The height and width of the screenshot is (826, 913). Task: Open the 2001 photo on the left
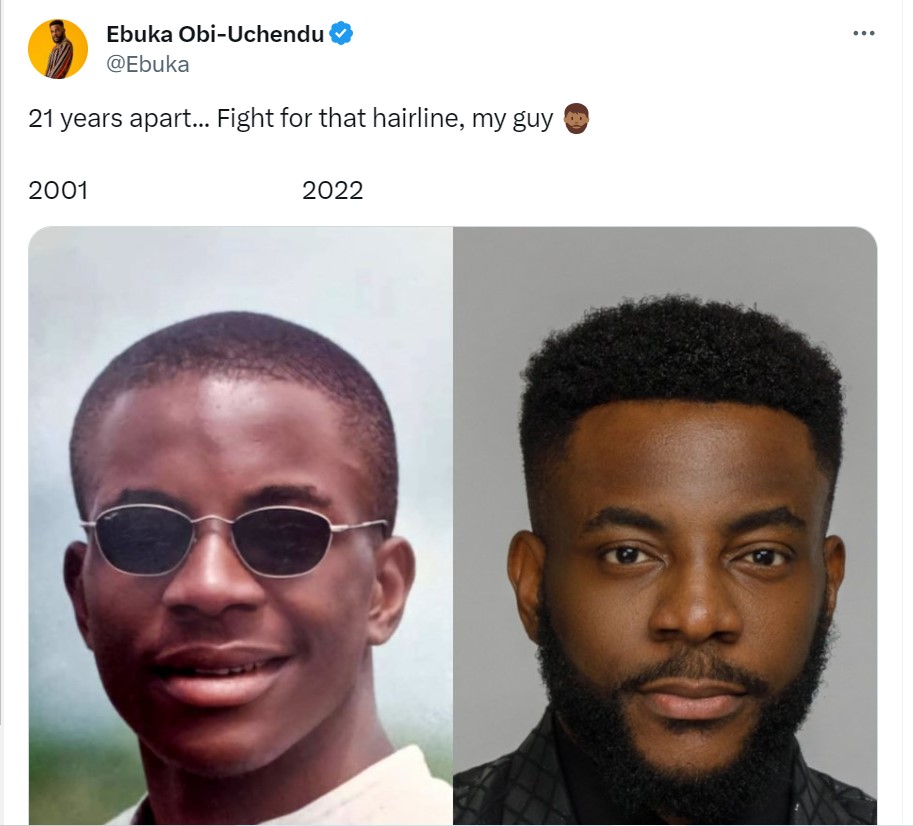(x=240, y=526)
